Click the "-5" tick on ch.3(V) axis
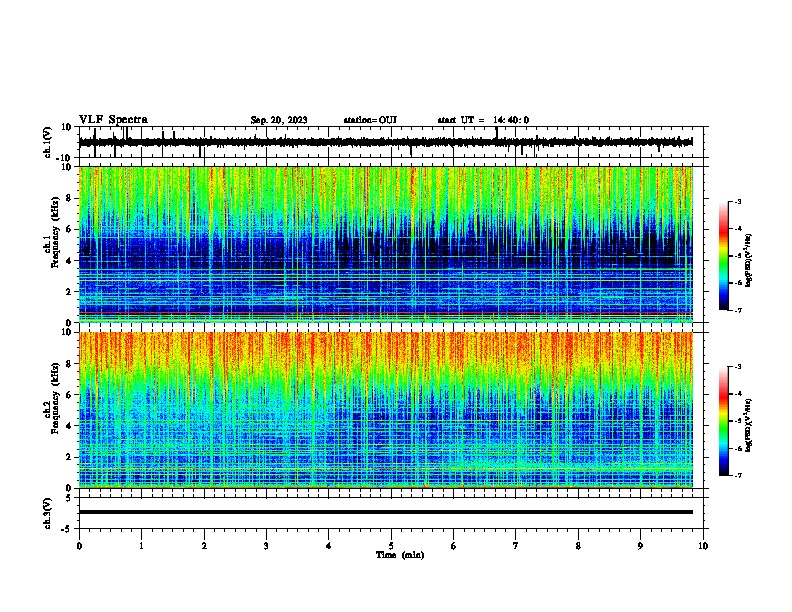This screenshot has width=792, height=612. point(67,529)
